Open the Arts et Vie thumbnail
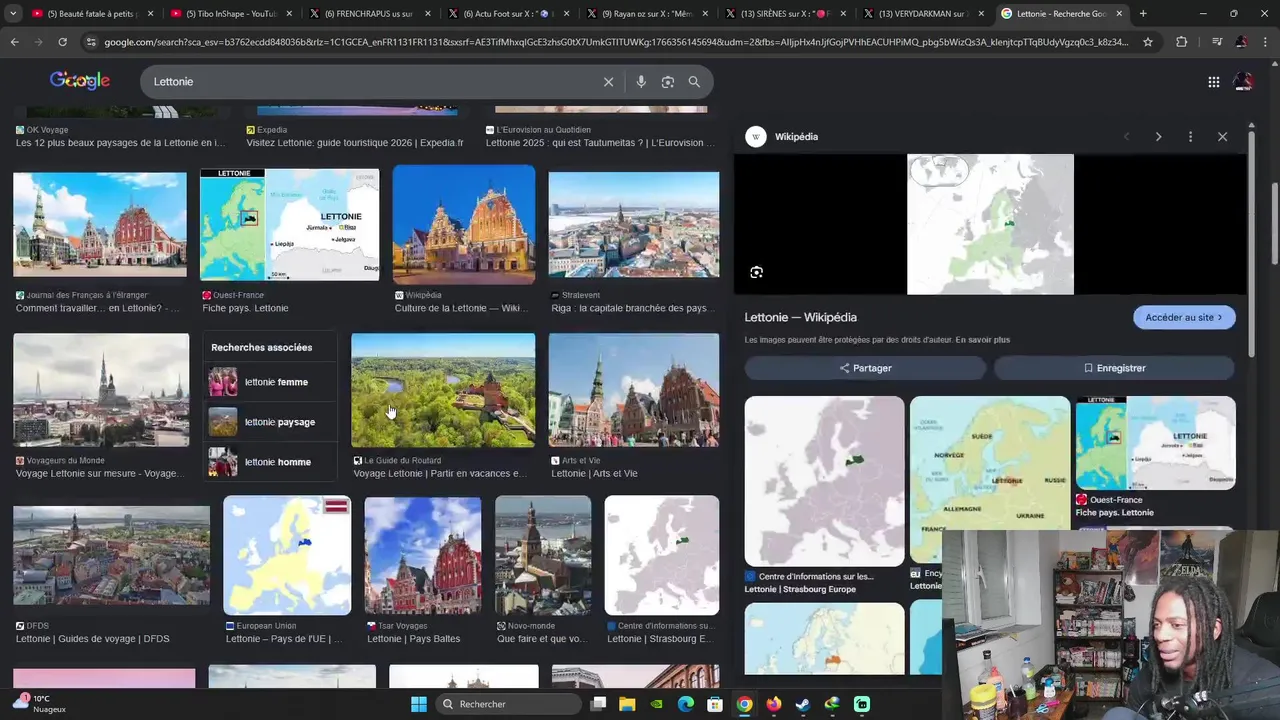This screenshot has width=1280, height=720. pos(634,390)
